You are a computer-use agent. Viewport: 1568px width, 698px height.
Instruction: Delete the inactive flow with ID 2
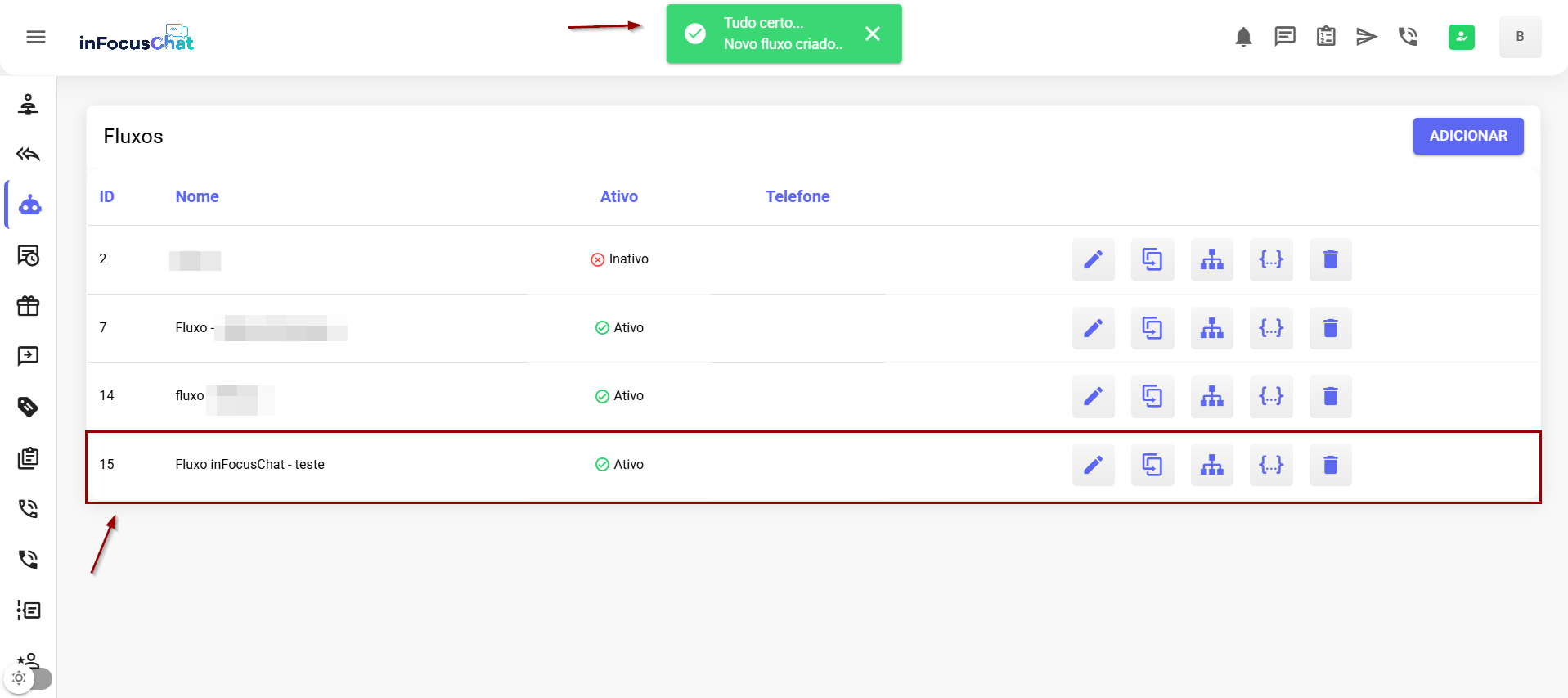[1330, 259]
